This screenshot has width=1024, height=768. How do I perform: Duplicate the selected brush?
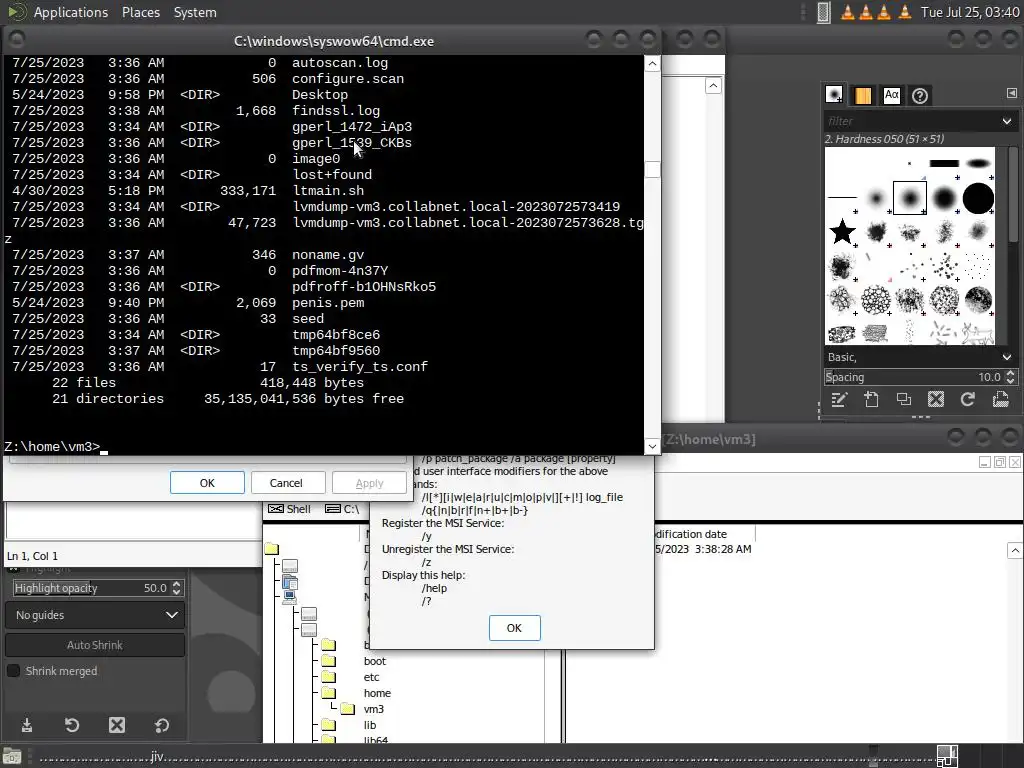tap(904, 400)
